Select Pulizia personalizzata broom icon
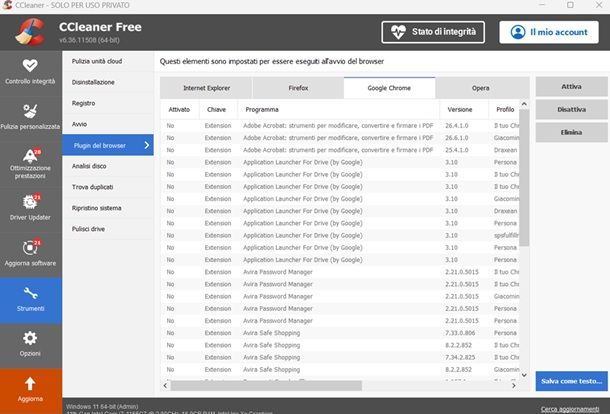Viewport: 610px width, 414px height. point(30,111)
